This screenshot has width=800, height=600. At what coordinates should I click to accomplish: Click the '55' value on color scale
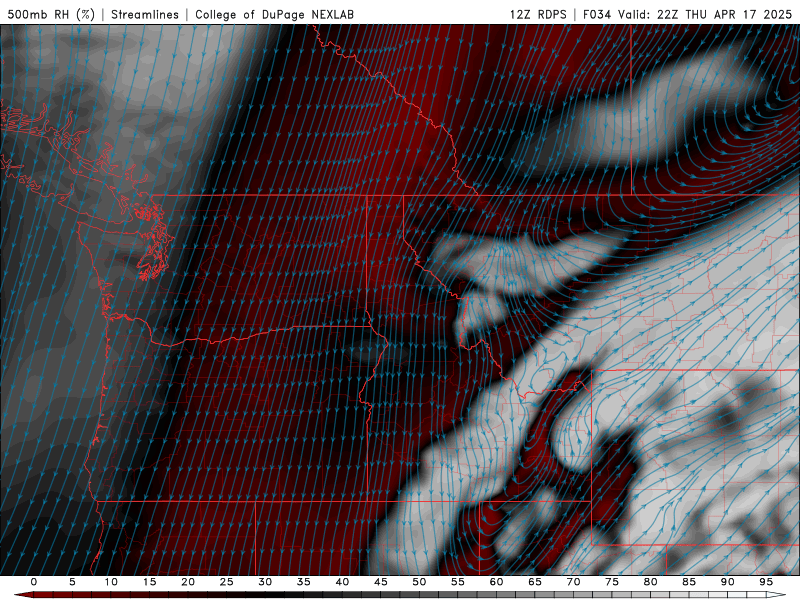point(458,582)
